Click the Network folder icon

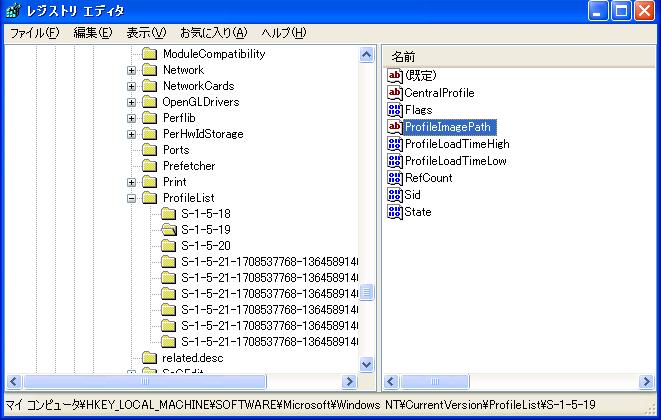pyautogui.click(x=150, y=70)
